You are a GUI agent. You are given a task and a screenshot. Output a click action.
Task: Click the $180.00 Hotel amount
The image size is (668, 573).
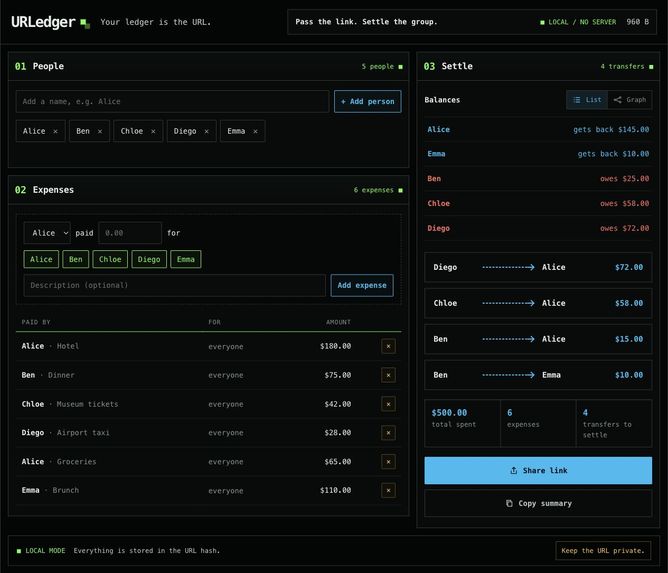point(335,346)
